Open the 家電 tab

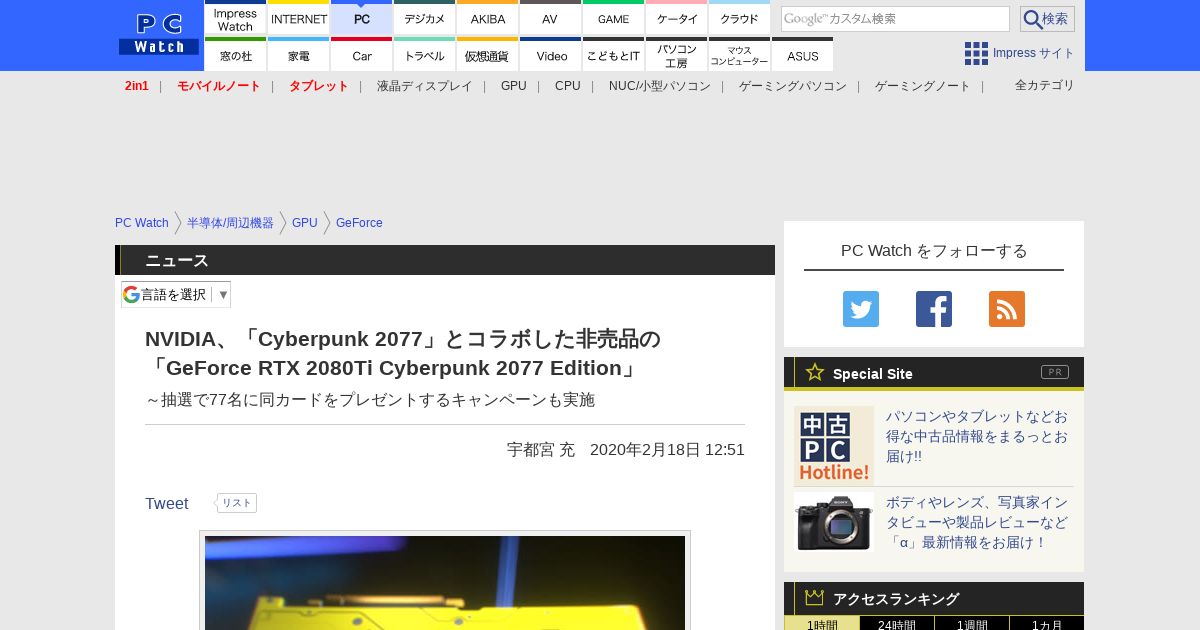pyautogui.click(x=299, y=55)
